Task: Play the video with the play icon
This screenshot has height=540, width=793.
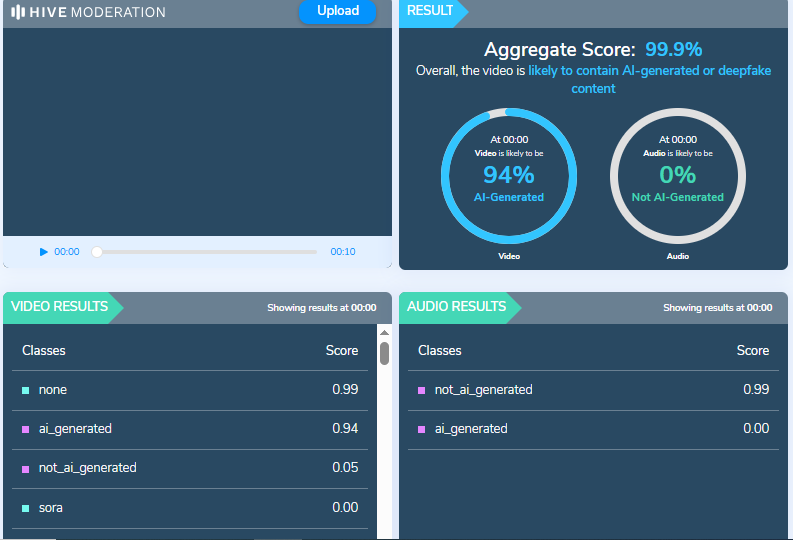Action: coord(44,252)
